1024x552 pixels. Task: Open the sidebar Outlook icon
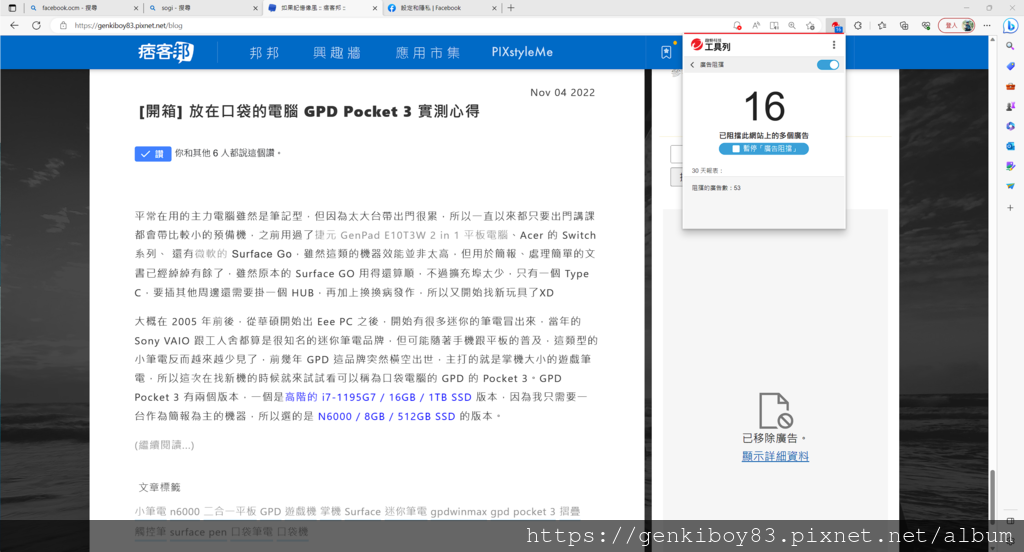point(1010,146)
